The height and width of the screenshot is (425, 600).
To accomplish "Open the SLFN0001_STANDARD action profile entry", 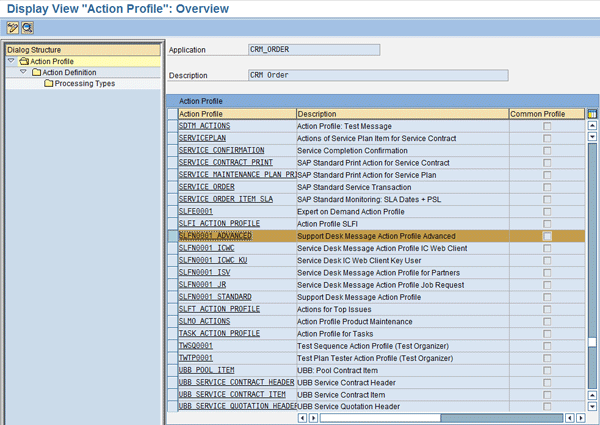I will pos(216,296).
